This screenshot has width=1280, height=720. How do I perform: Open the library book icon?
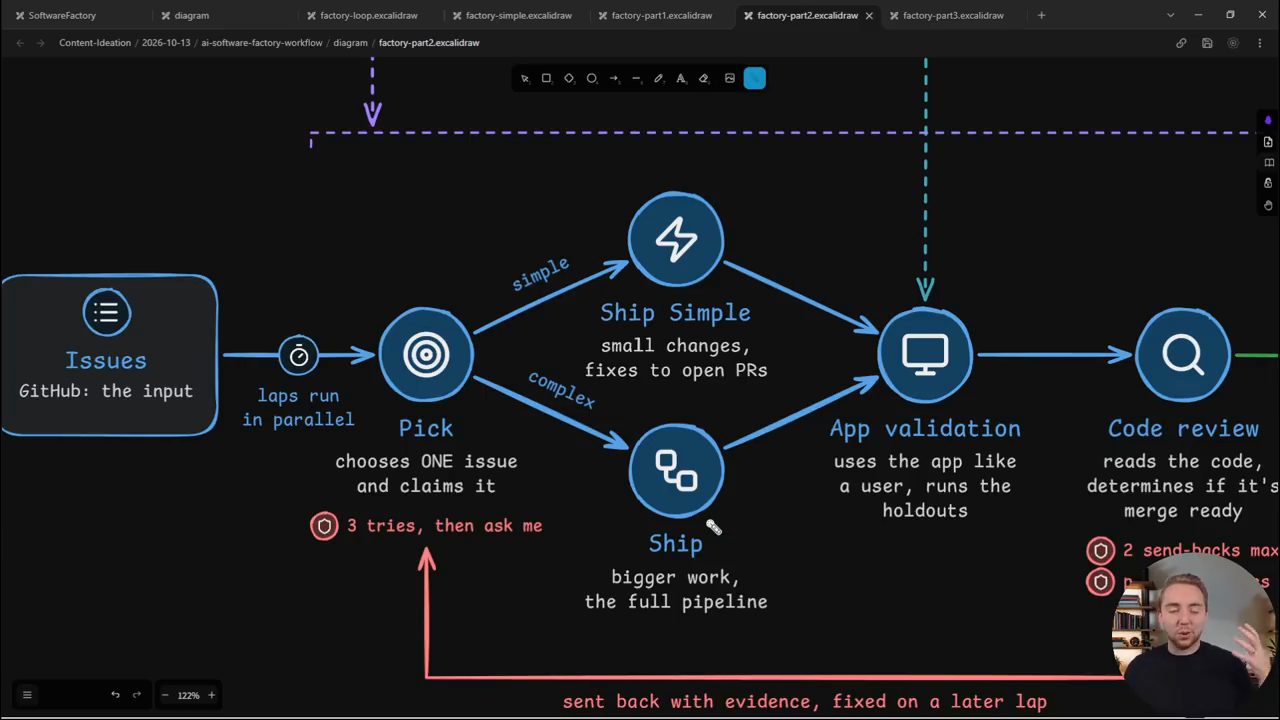click(1268, 163)
